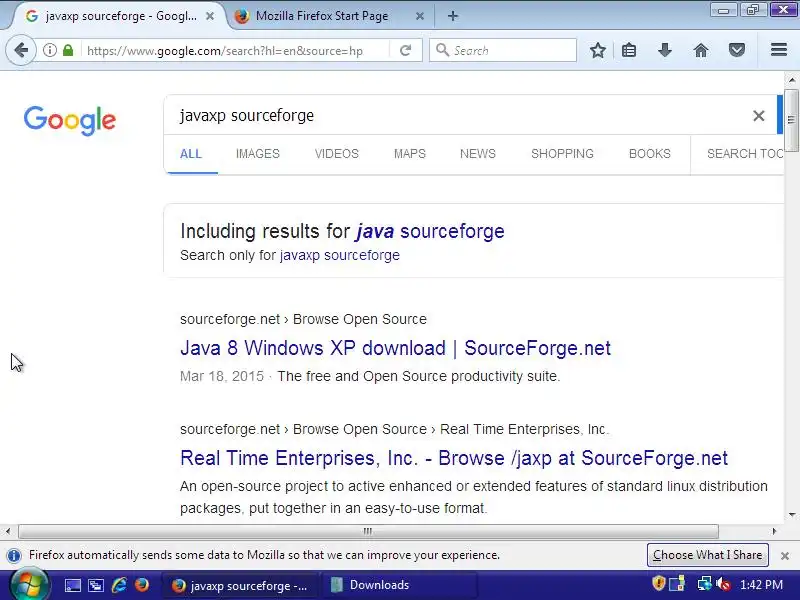
Task: Reload the page with refresh icon
Action: [x=406, y=50]
